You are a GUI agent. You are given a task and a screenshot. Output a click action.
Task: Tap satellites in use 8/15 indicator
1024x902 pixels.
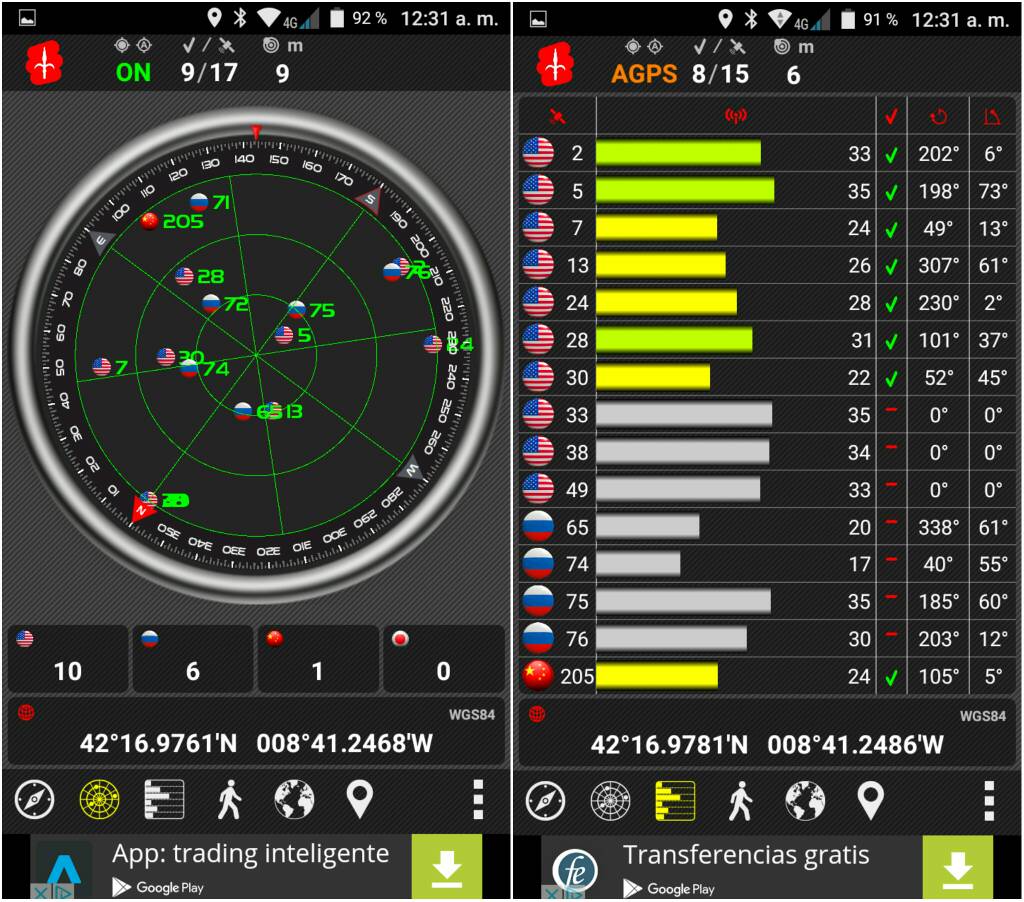[x=720, y=74]
